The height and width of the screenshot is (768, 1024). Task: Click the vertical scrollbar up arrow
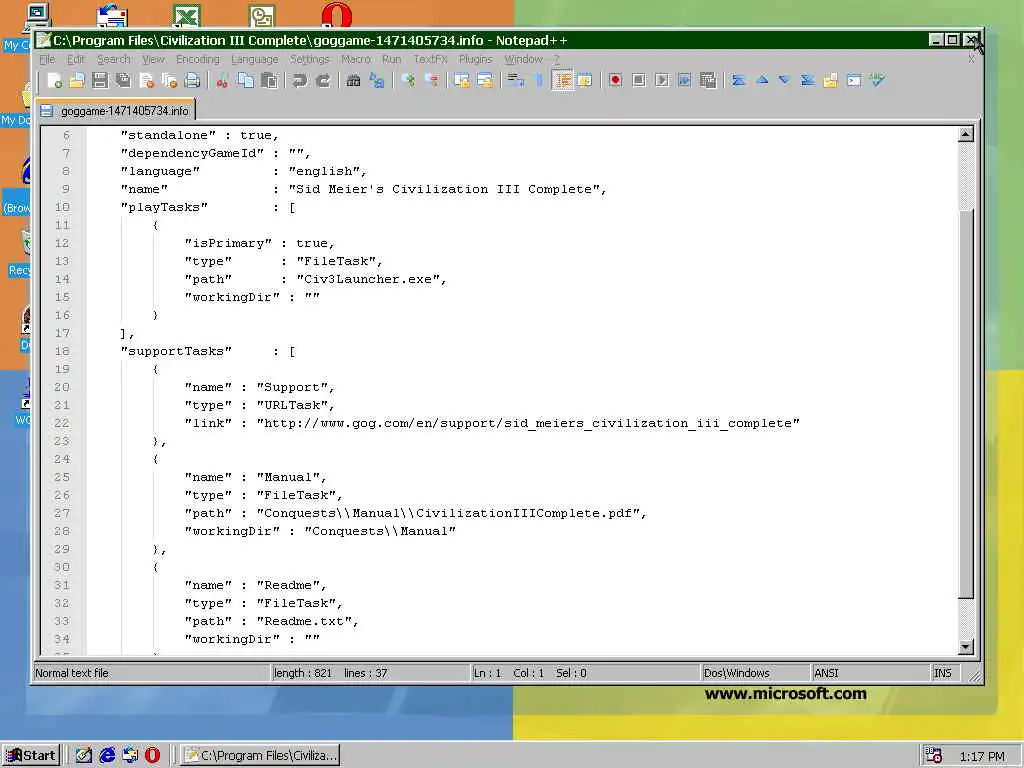click(x=966, y=135)
